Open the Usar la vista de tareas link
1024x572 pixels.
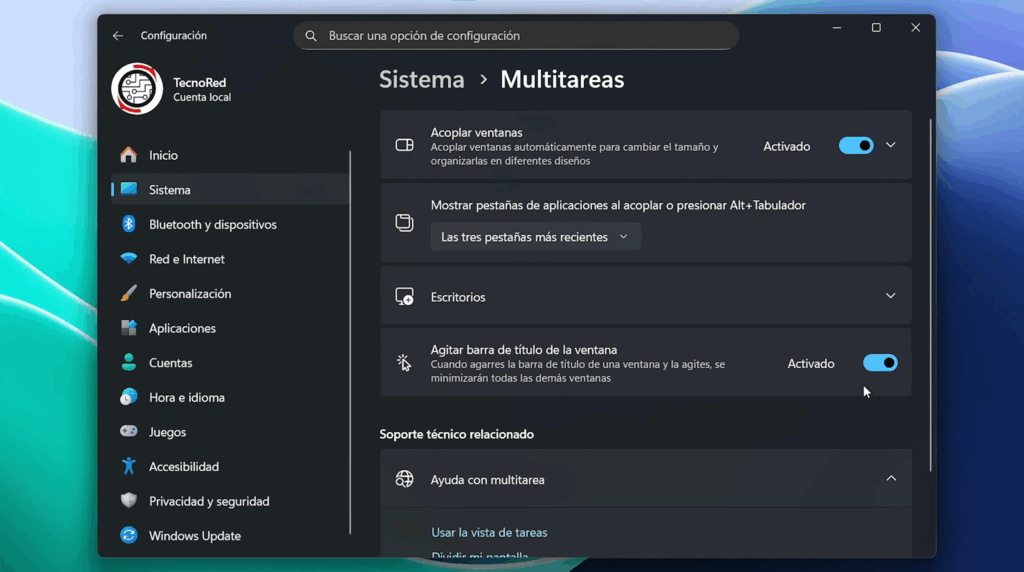pos(489,533)
